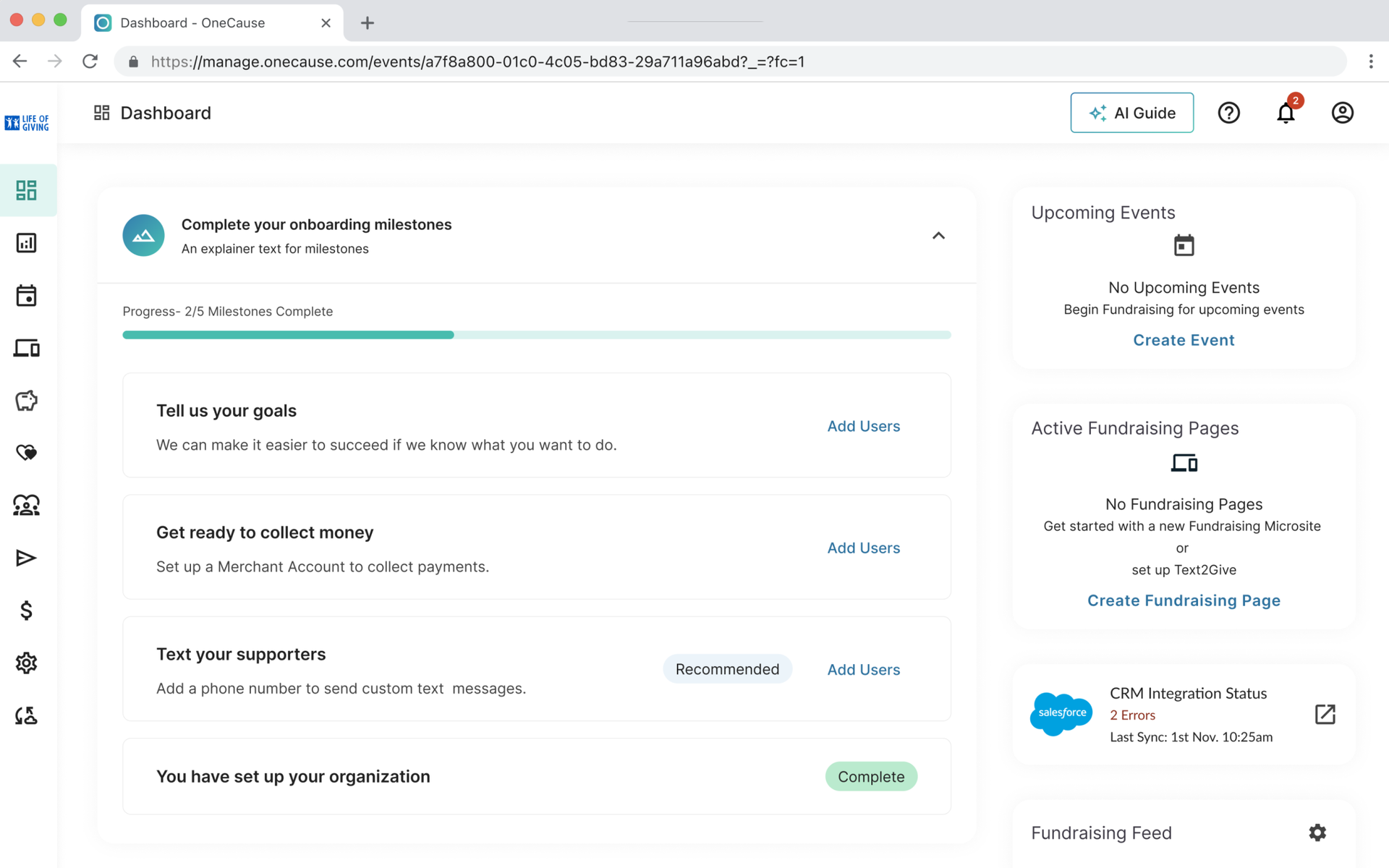The width and height of the screenshot is (1389, 868).
Task: Open the dollar sign finance icon in sidebar
Action: click(27, 610)
